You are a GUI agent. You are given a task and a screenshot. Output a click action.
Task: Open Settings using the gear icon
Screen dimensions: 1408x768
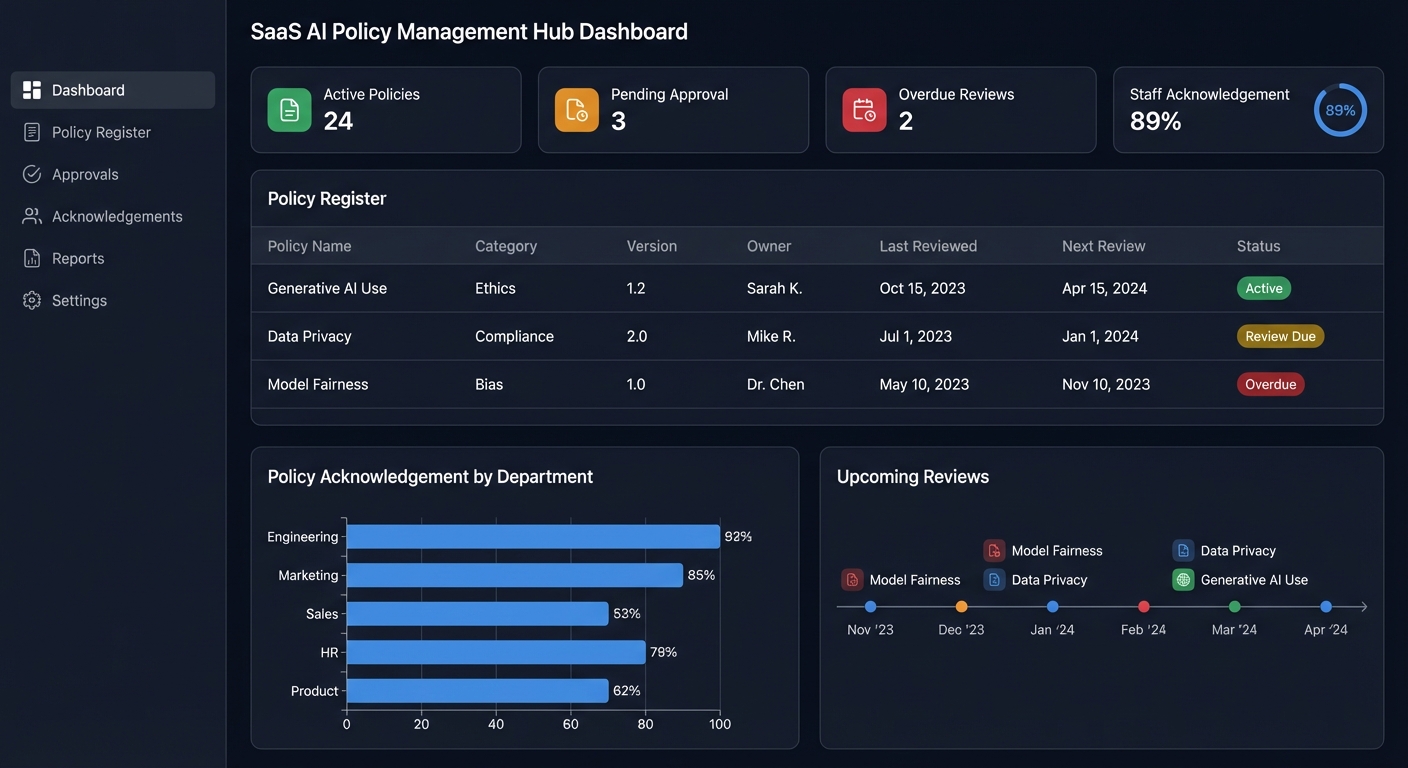click(31, 299)
